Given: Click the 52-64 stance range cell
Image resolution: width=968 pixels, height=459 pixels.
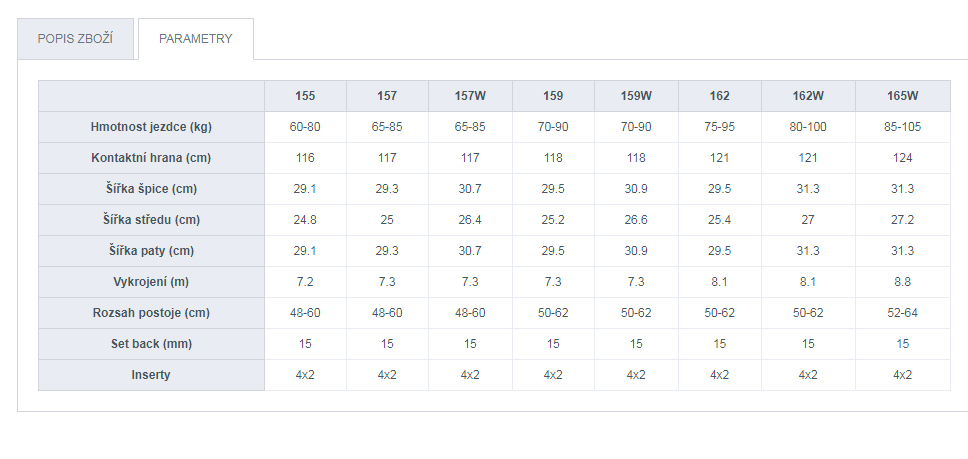Looking at the screenshot, I should (x=902, y=313).
